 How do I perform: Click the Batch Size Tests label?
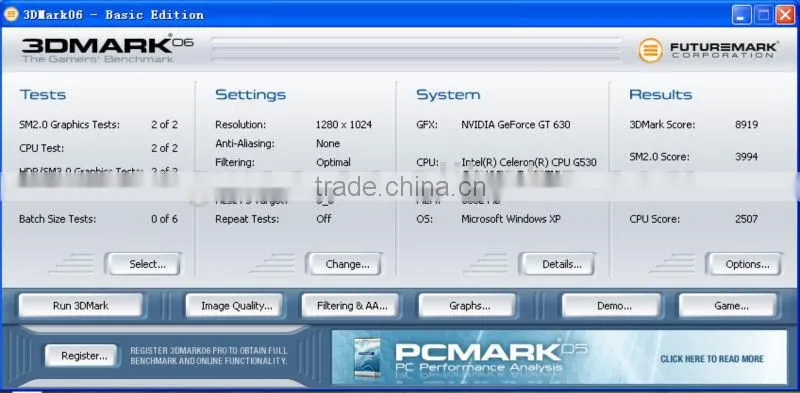click(x=58, y=219)
